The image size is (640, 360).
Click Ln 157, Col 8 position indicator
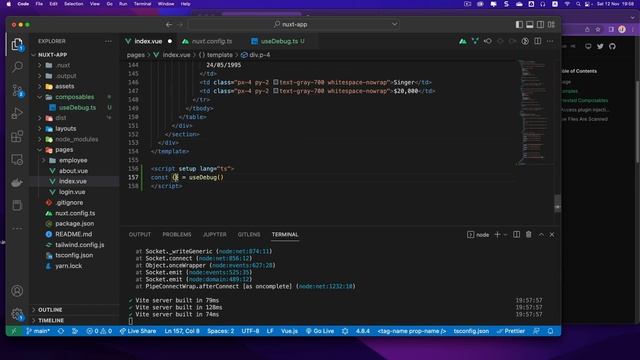coord(182,331)
